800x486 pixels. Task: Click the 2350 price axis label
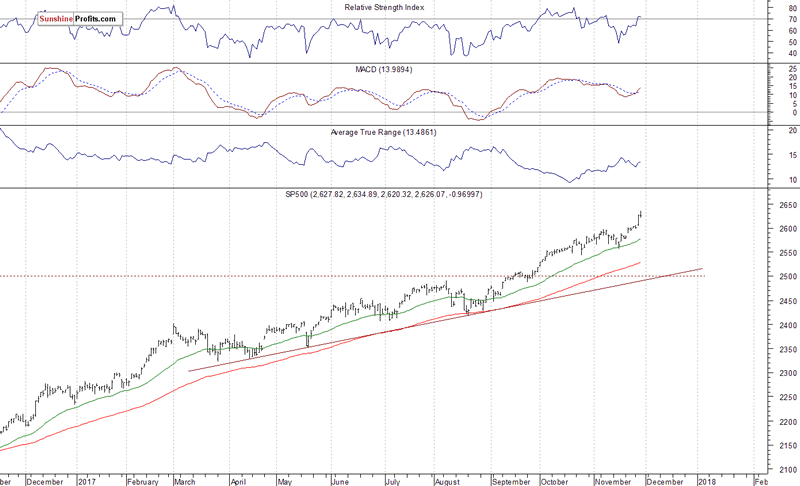pos(789,350)
